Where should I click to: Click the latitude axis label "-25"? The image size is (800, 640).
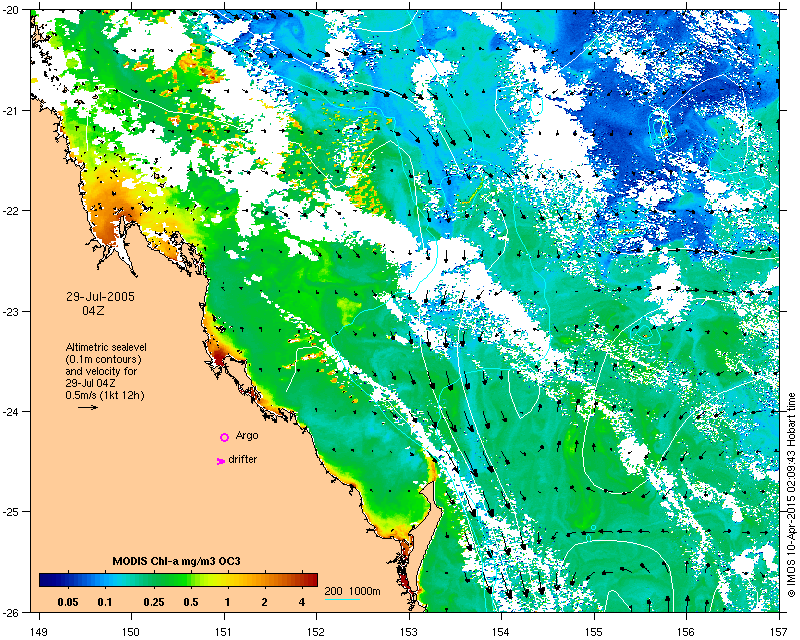tap(12, 512)
